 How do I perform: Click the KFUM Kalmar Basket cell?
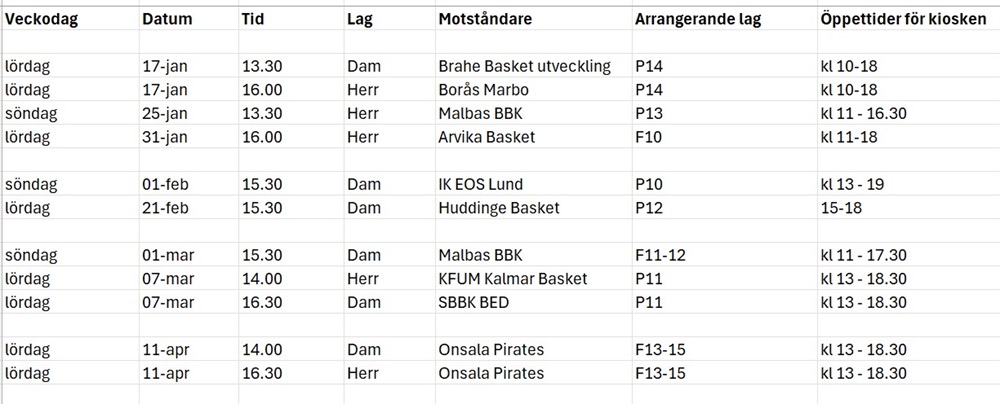tap(513, 278)
